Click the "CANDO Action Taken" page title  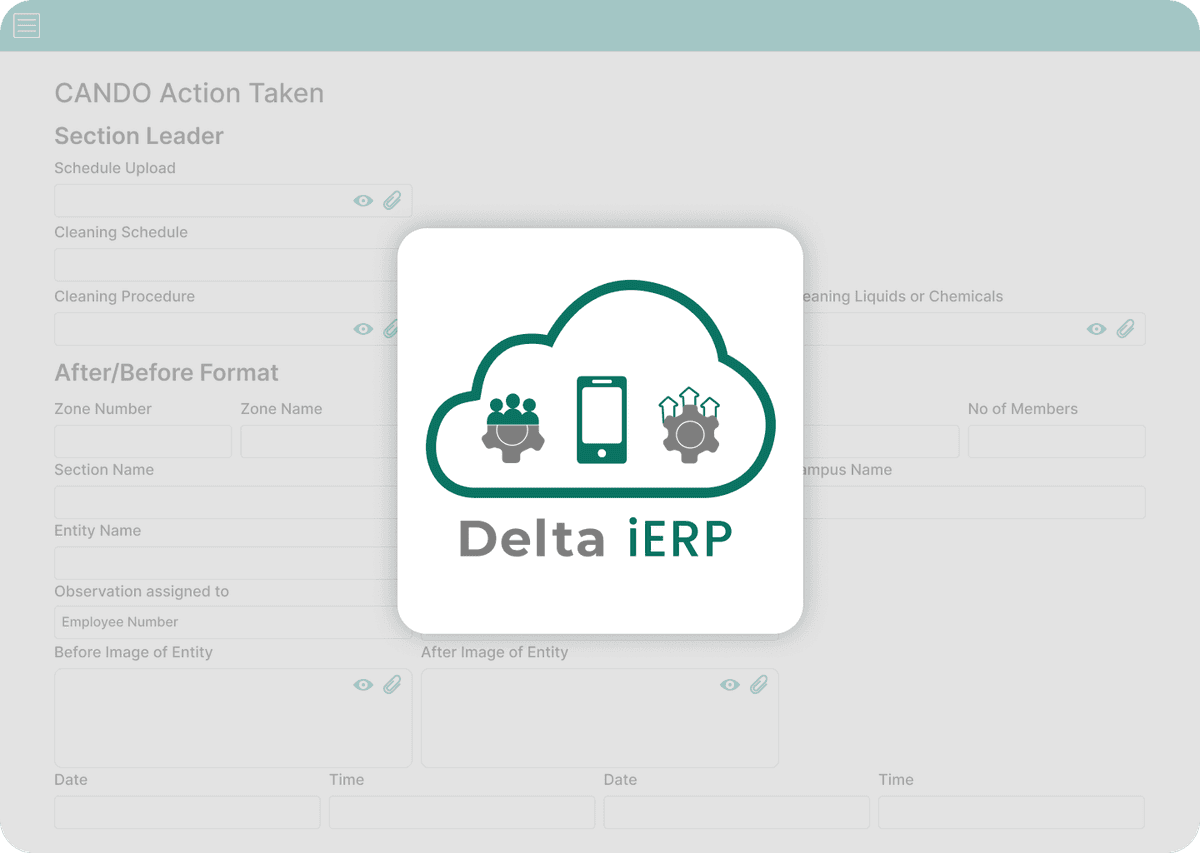click(189, 93)
